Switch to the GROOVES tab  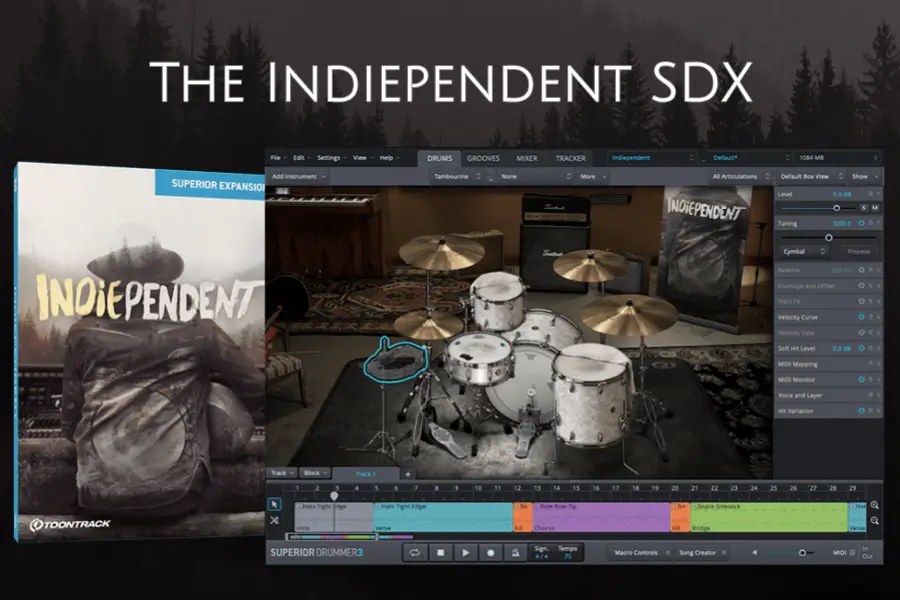pos(483,158)
